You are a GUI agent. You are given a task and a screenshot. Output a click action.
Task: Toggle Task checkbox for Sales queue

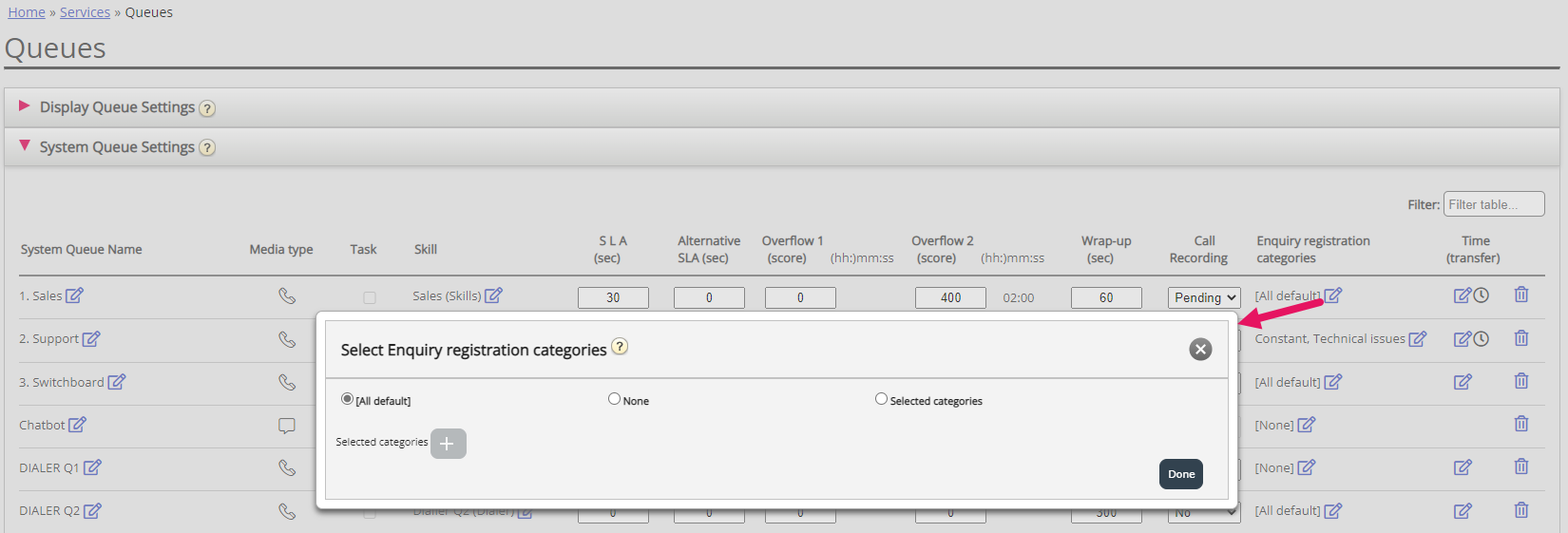pos(370,297)
